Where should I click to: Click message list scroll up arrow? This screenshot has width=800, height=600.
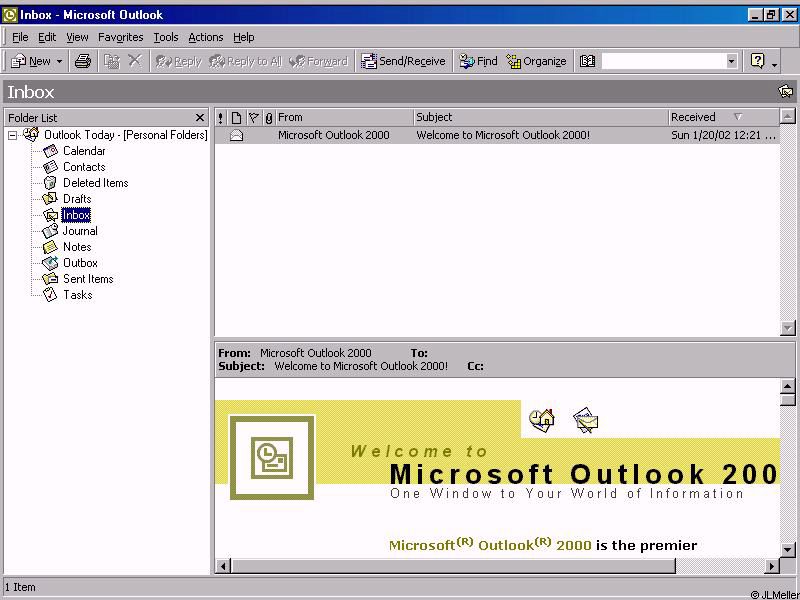point(788,117)
